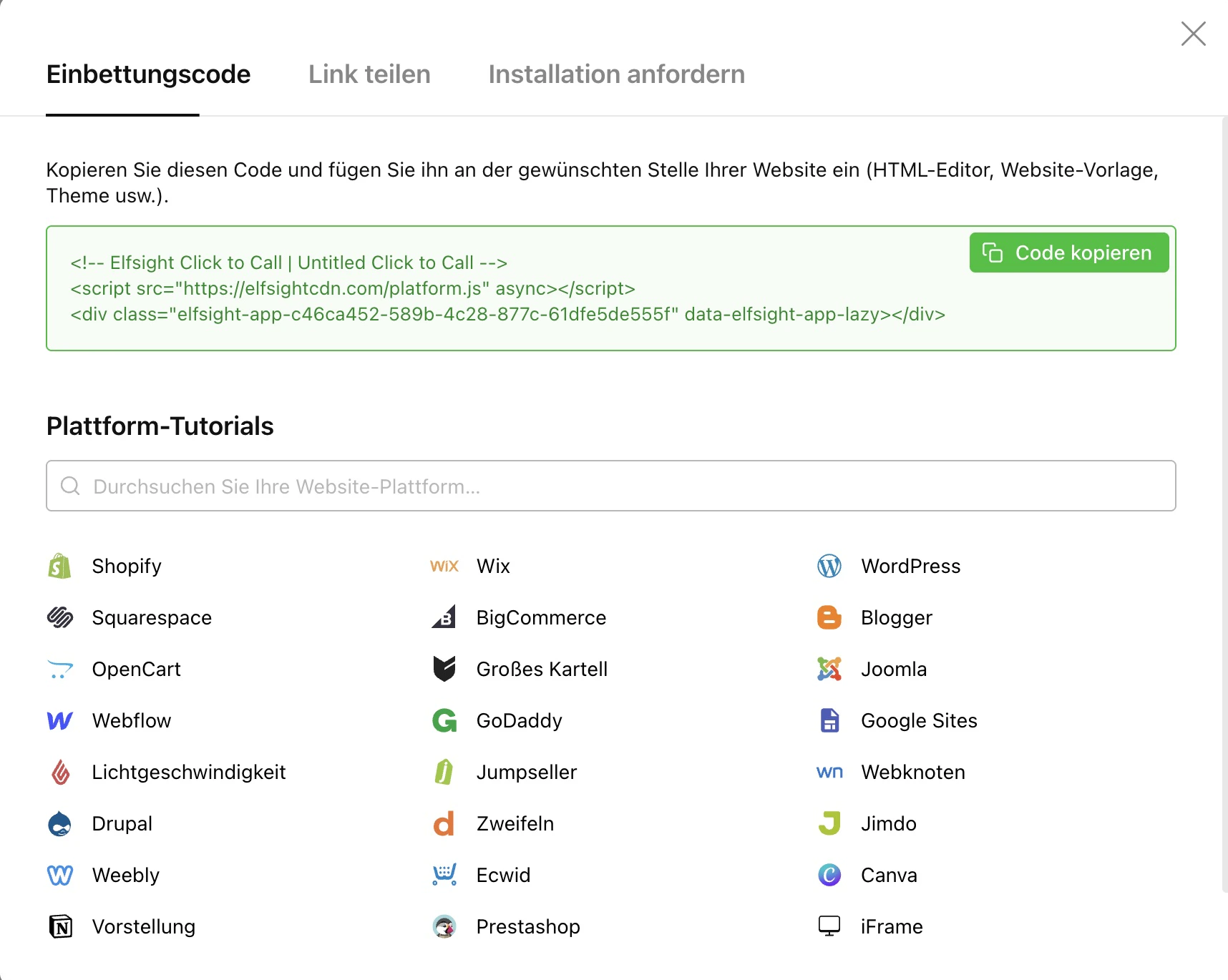Click the Squarespace logo icon
Screen dimensions: 1228x980
point(60,617)
